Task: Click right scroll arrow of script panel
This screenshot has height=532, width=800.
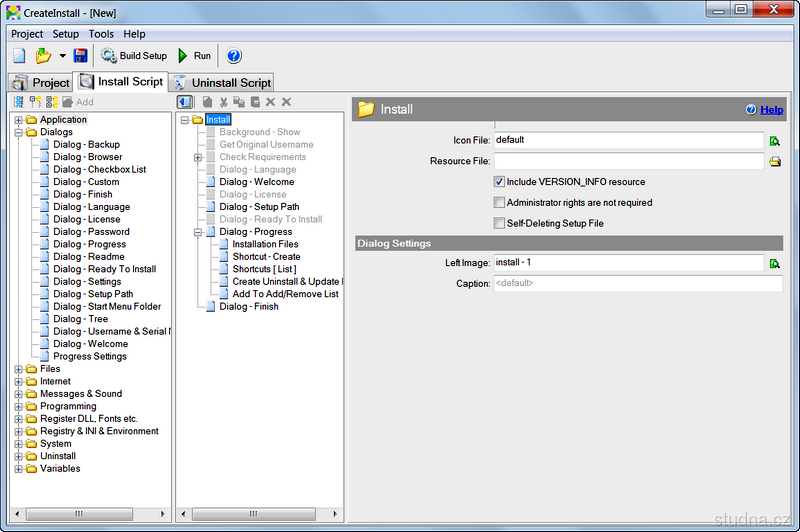Action: click(335, 514)
